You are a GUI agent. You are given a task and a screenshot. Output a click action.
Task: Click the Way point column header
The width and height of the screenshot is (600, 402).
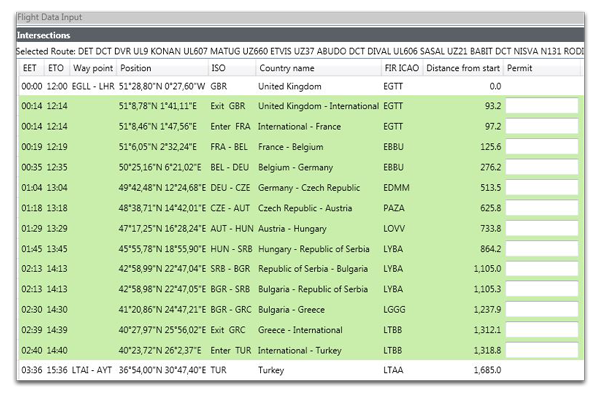click(93, 68)
